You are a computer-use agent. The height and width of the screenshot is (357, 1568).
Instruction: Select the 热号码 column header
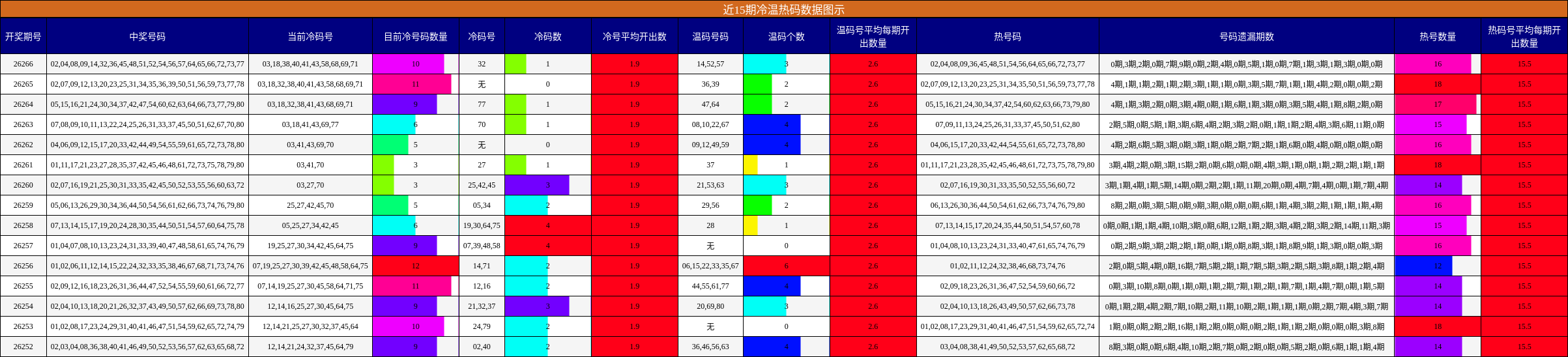1008,36
